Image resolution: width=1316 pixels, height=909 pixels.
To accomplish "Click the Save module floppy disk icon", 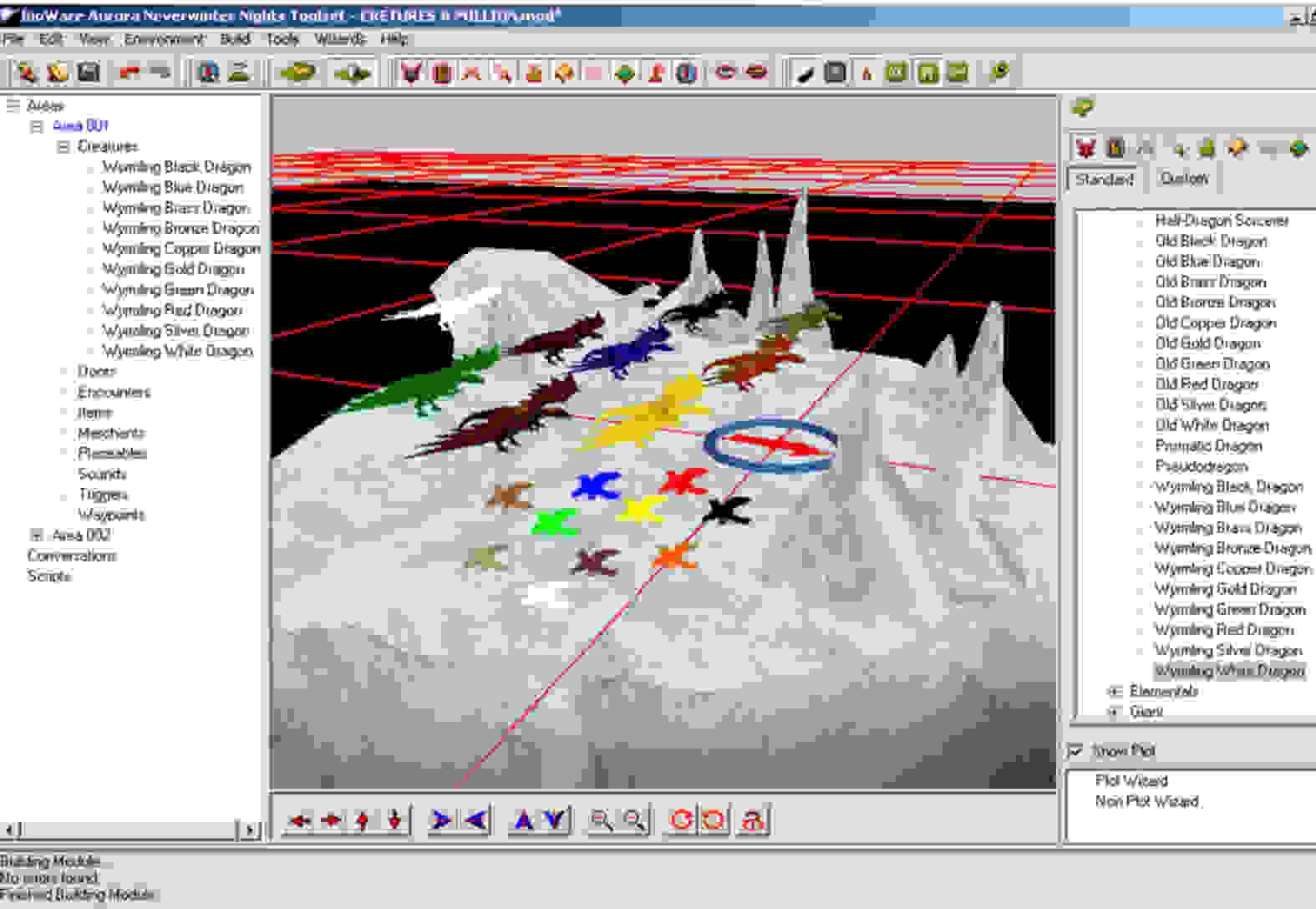I will click(89, 73).
